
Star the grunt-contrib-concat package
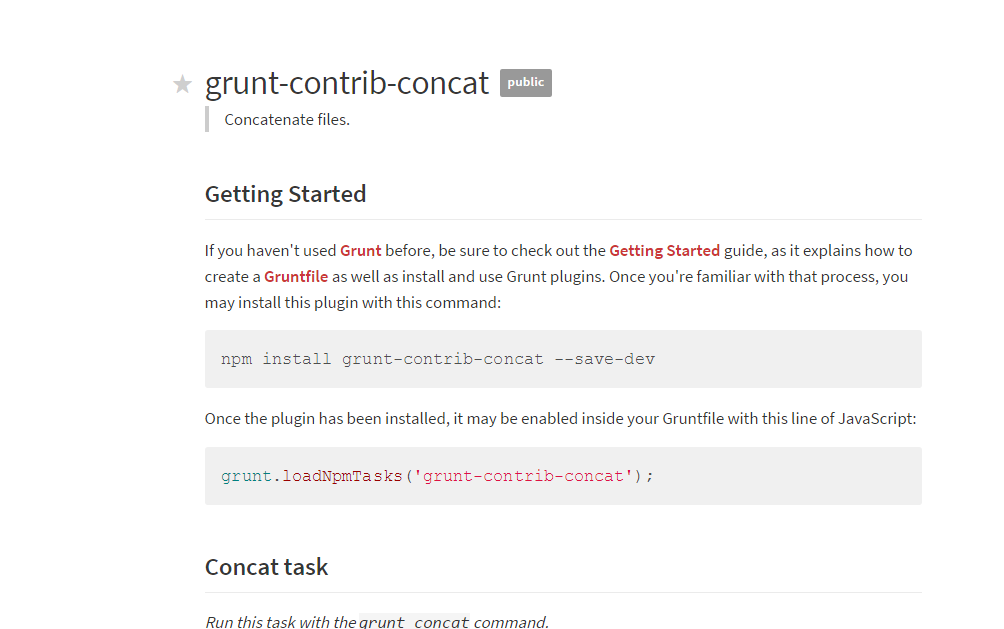(x=182, y=84)
